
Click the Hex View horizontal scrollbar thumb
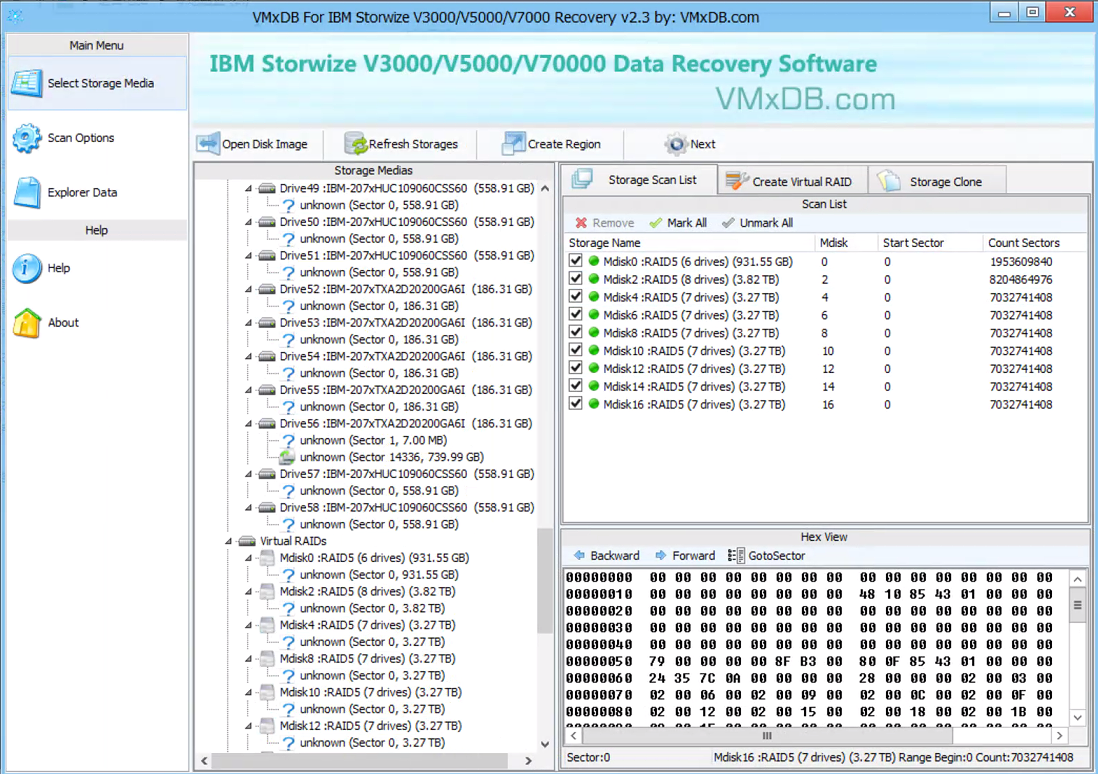tap(767, 735)
